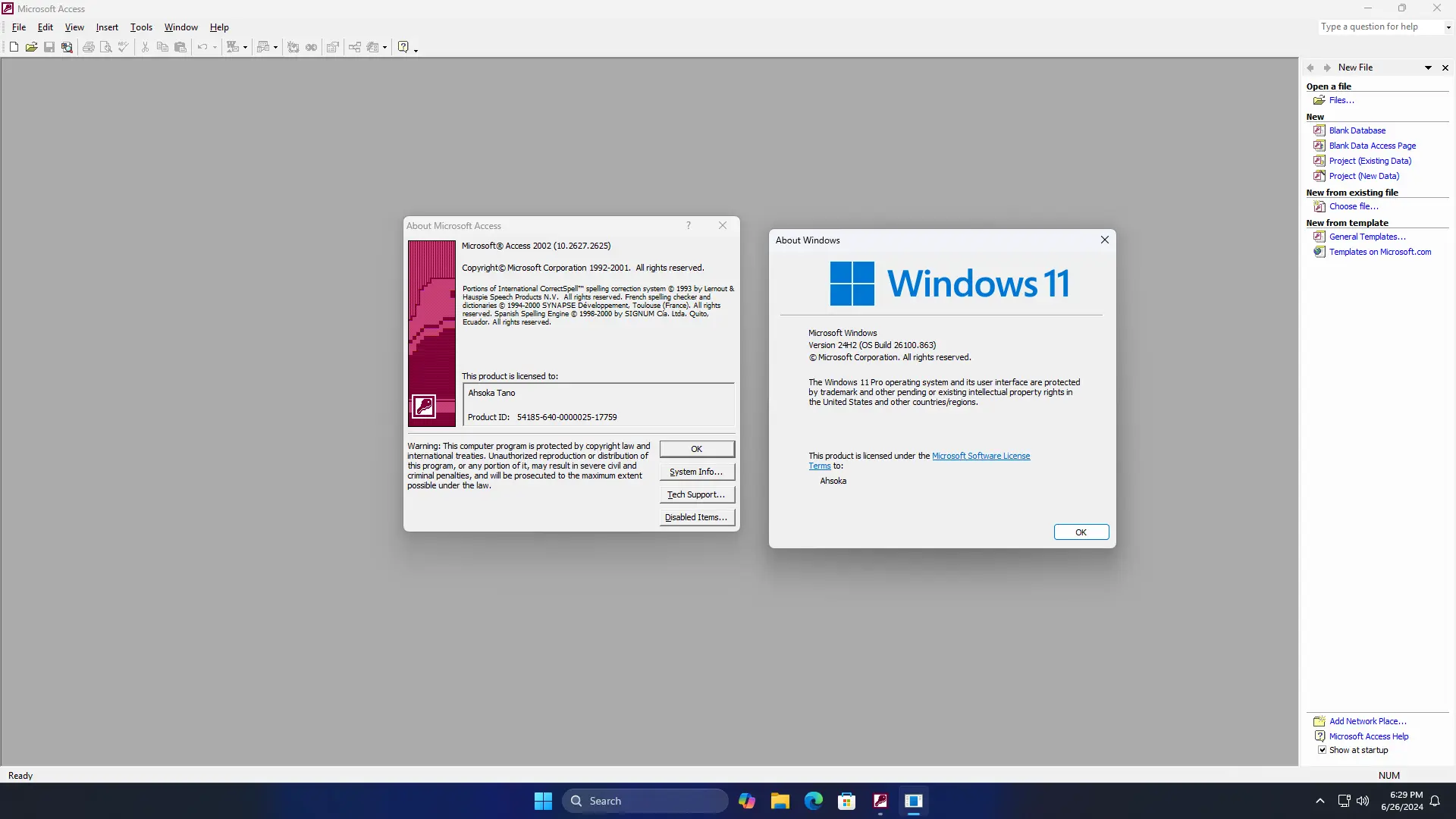Open the Window menu
This screenshot has width=1456, height=819.
point(181,27)
